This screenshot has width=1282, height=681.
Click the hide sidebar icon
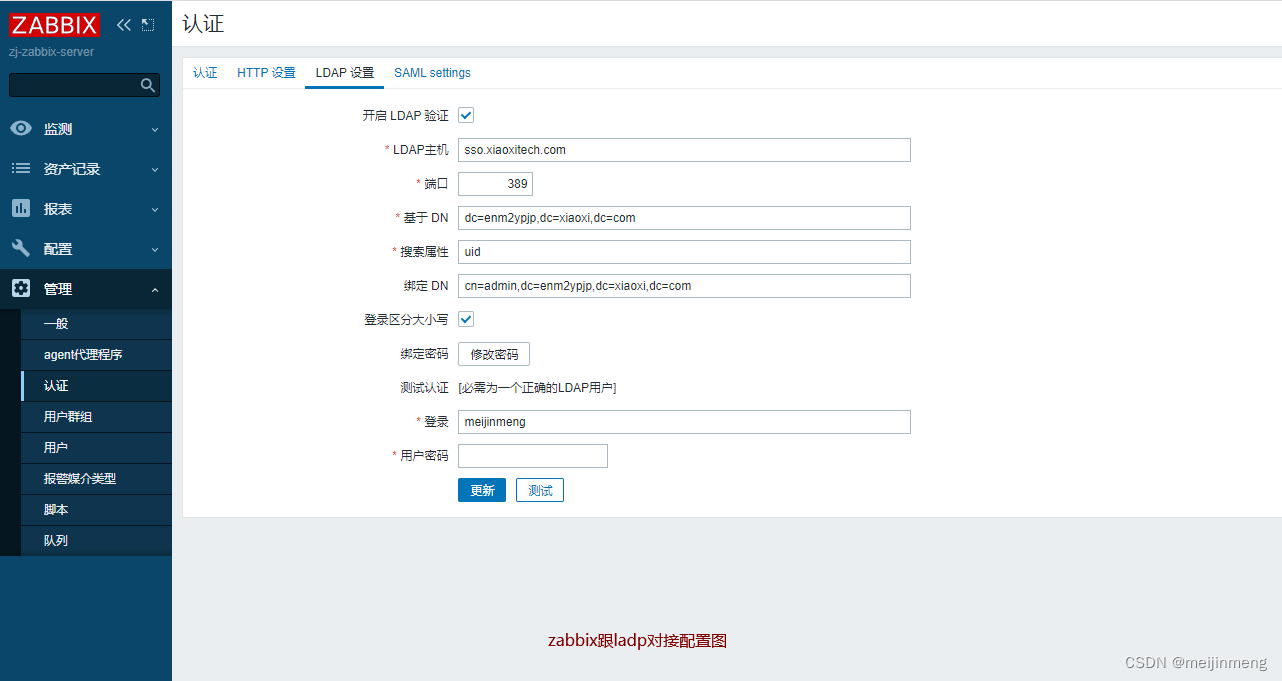point(148,25)
